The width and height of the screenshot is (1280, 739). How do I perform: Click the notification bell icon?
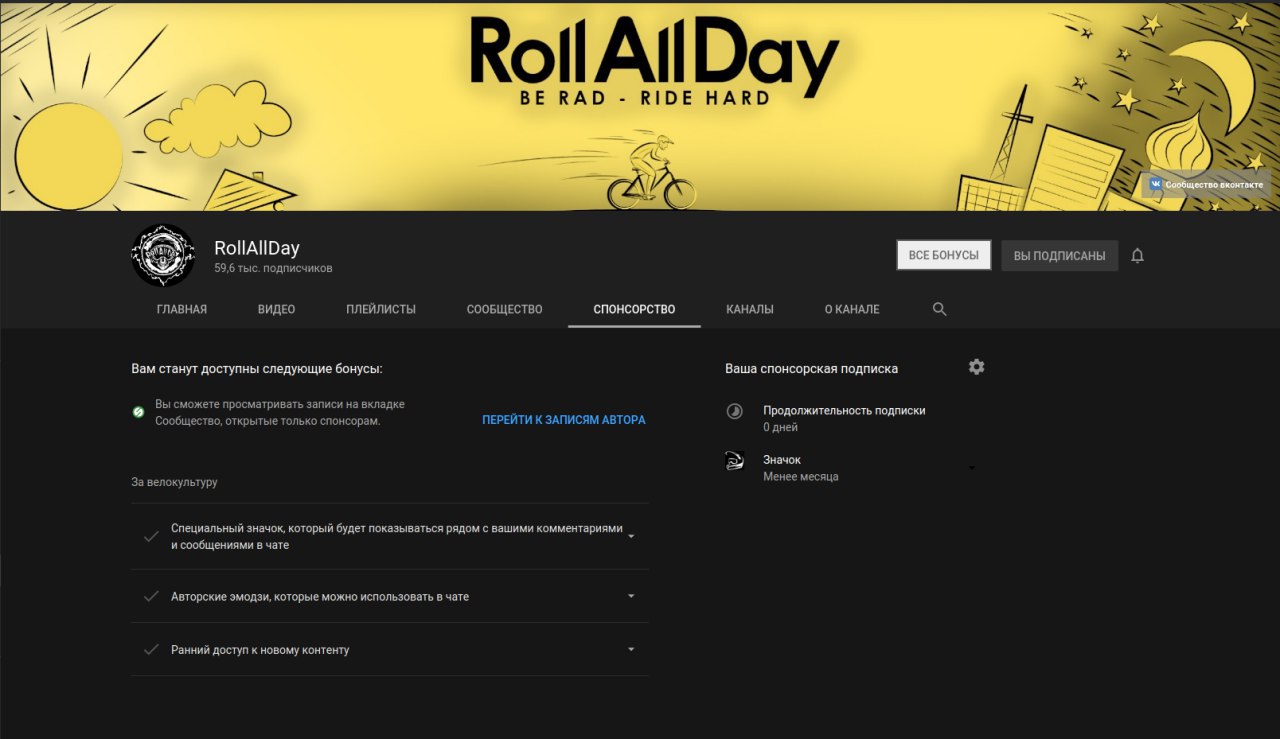click(x=1137, y=256)
